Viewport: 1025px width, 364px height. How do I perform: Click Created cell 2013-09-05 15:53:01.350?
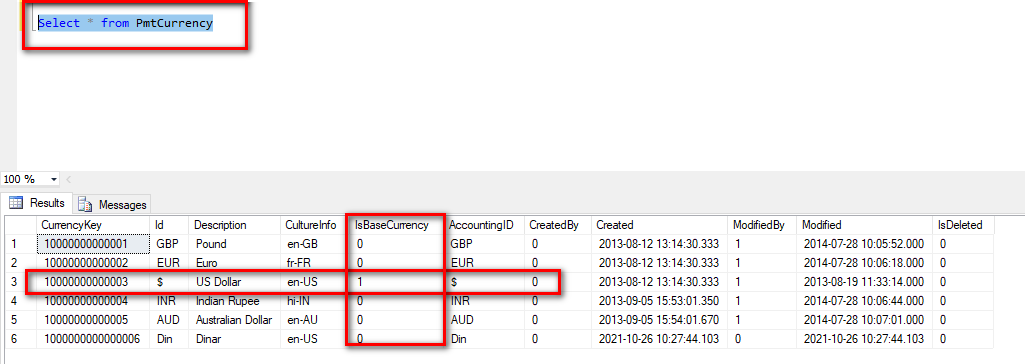pos(660,301)
